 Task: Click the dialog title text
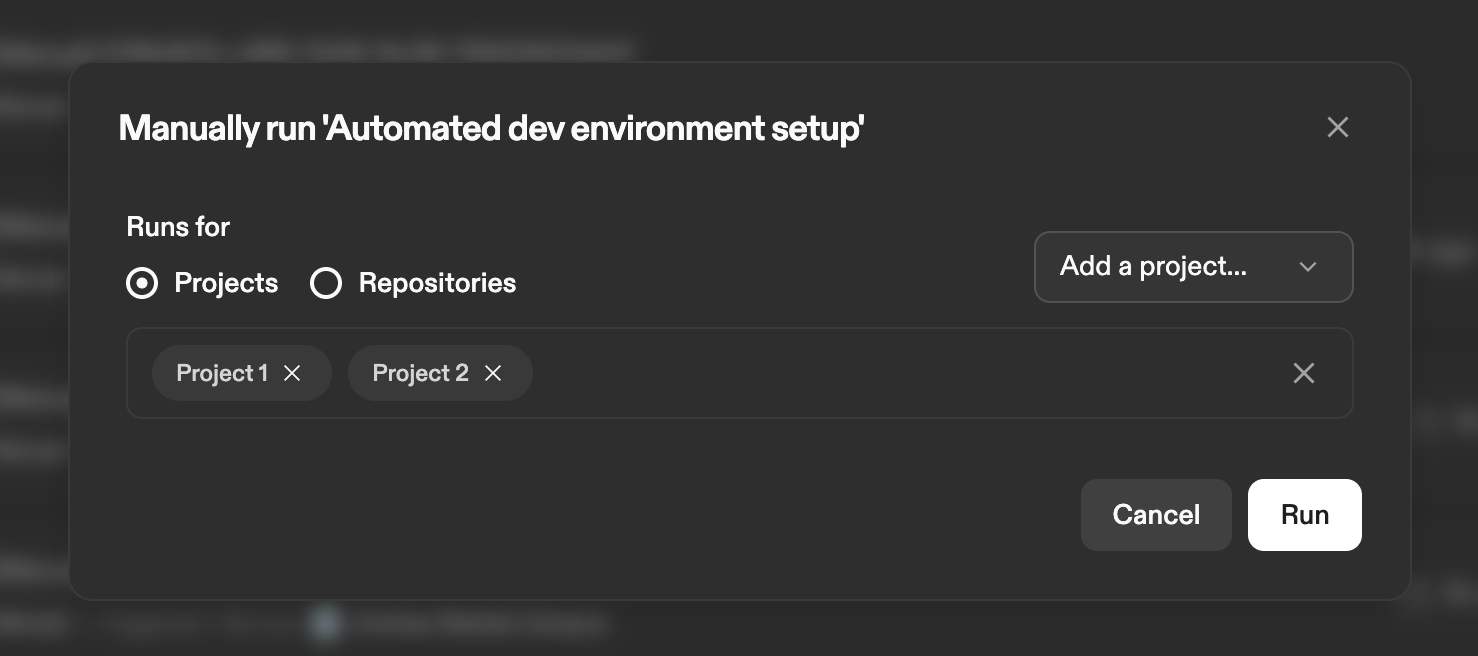pos(491,128)
